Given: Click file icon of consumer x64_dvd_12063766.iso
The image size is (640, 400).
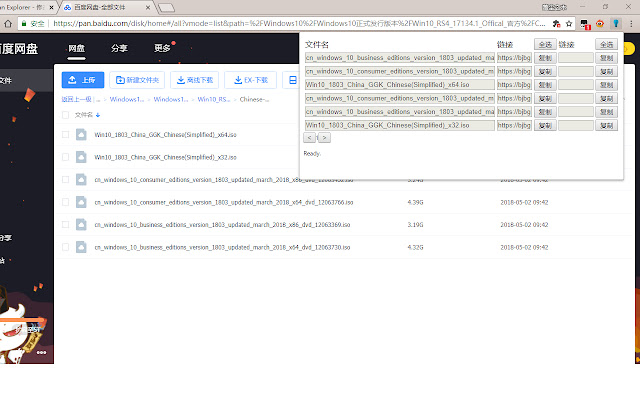Looking at the screenshot, I should 81,202.
